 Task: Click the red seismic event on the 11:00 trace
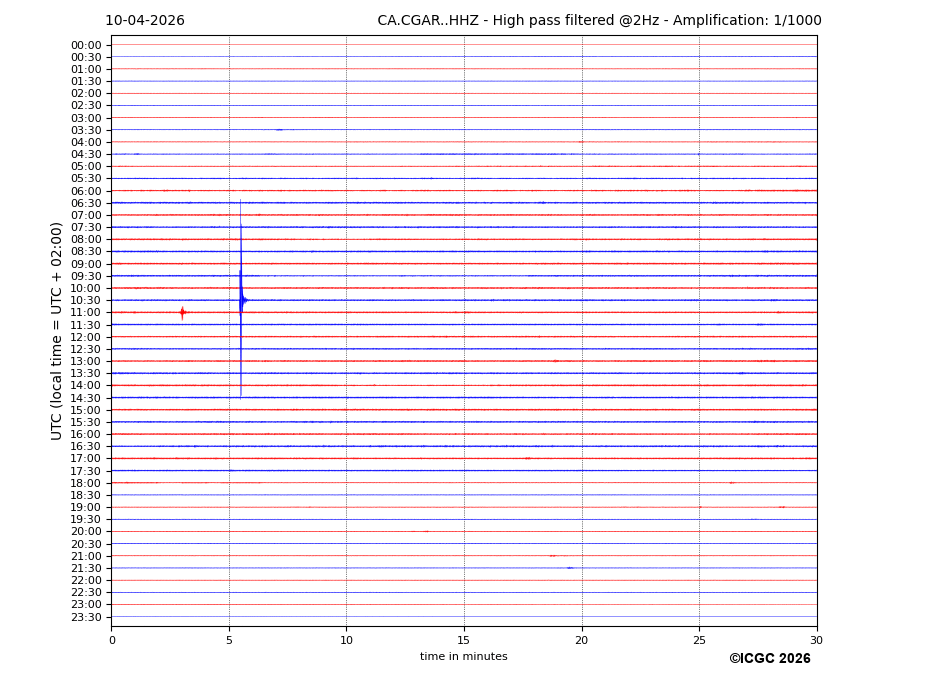[182, 312]
